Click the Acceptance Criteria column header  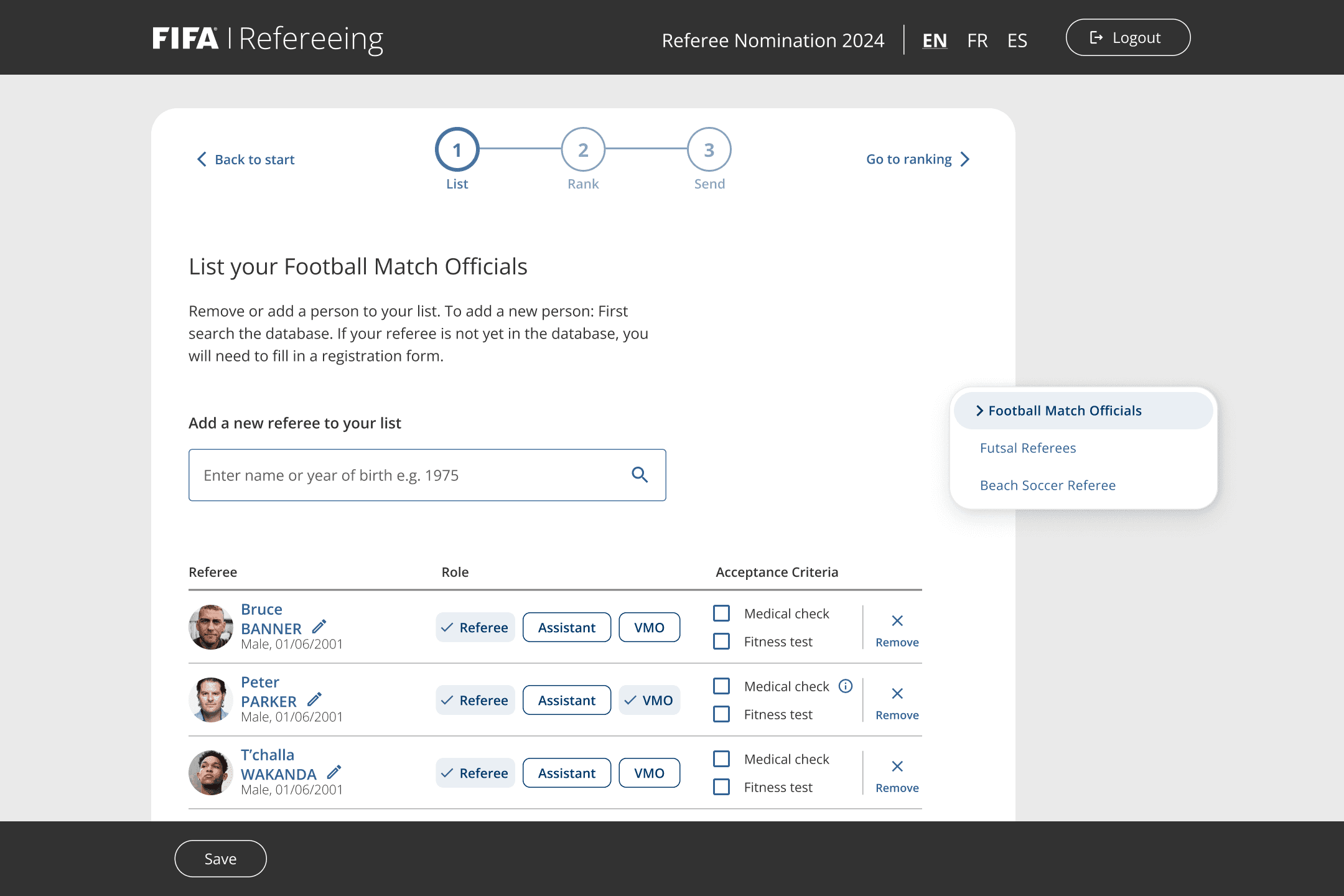pyautogui.click(x=777, y=572)
